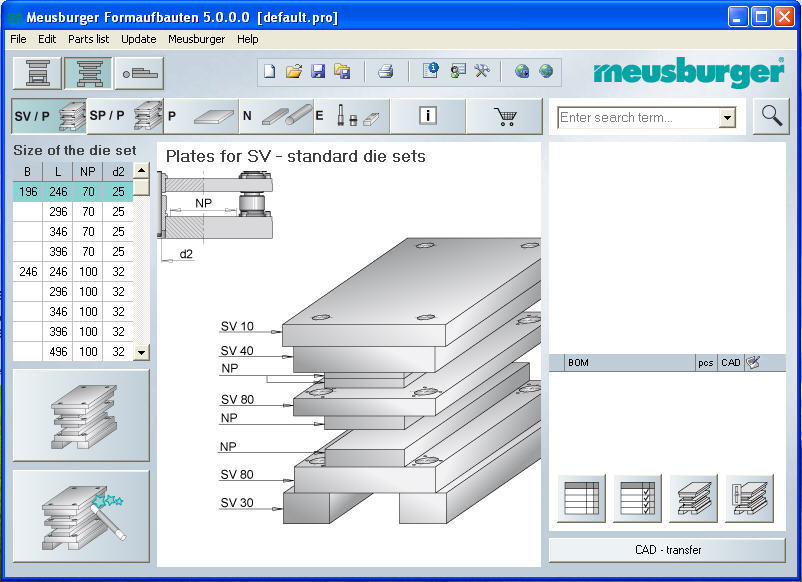Viewport: 802px width, 582px height.
Task: Click the SV 30 plate label
Action: (237, 502)
